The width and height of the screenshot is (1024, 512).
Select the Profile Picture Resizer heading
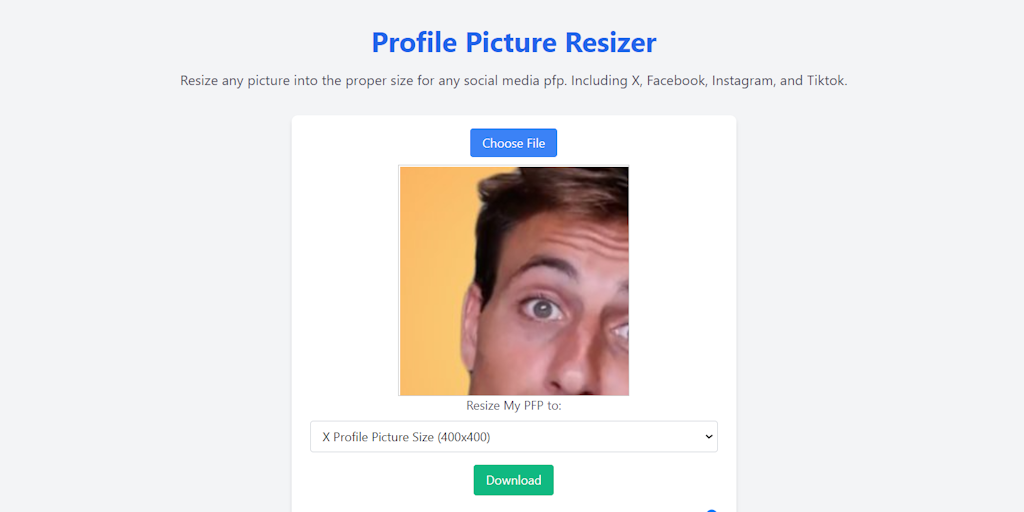pos(513,43)
